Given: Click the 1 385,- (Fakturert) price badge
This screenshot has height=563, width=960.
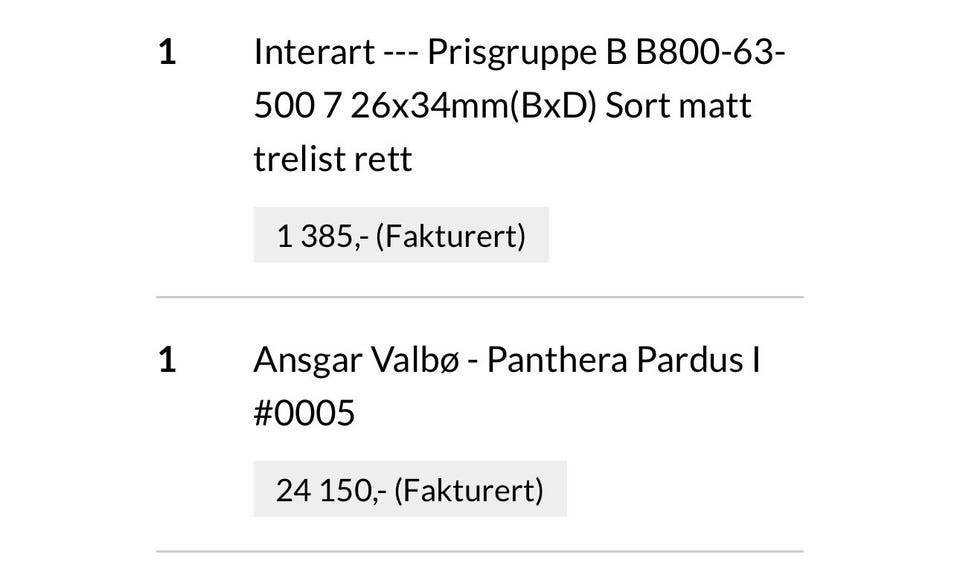Looking at the screenshot, I should 401,236.
